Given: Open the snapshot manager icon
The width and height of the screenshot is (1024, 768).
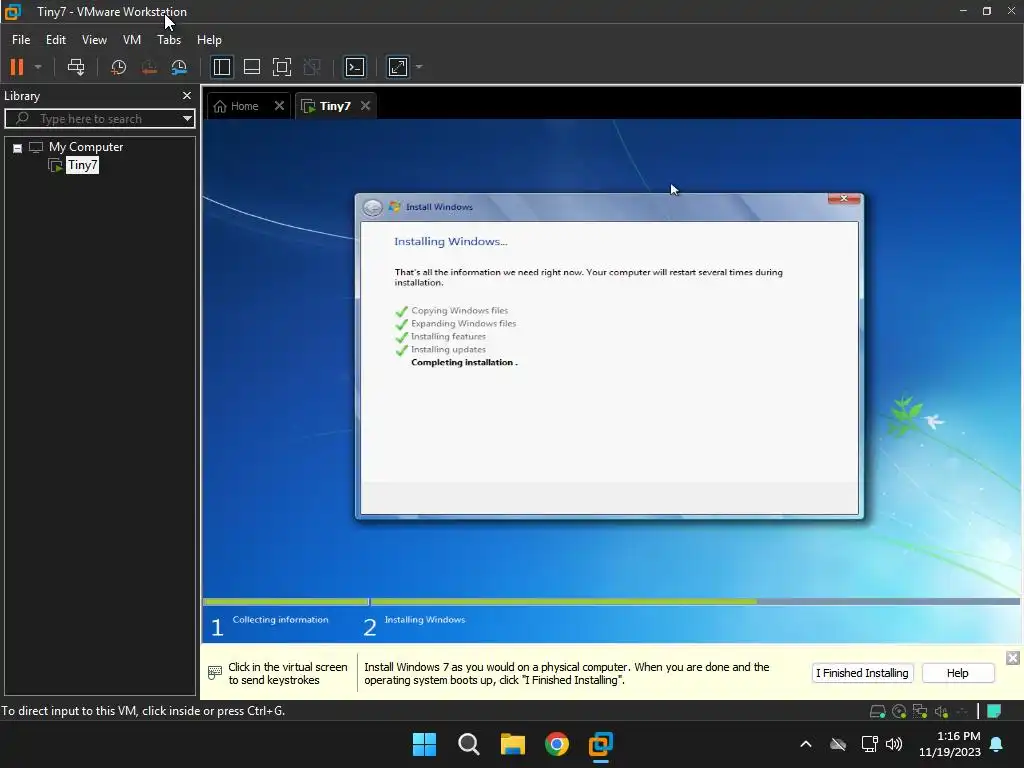Looking at the screenshot, I should tap(179, 67).
